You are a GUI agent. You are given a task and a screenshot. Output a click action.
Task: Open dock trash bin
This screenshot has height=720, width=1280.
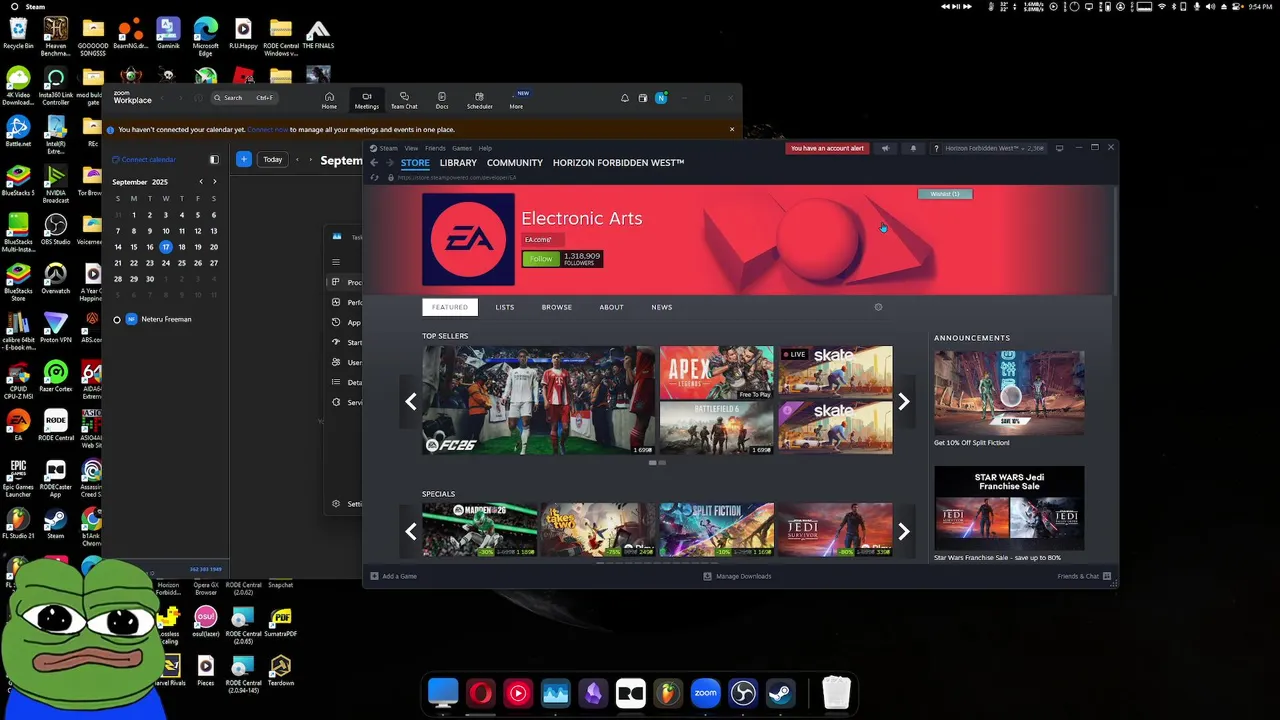pyautogui.click(x=836, y=693)
